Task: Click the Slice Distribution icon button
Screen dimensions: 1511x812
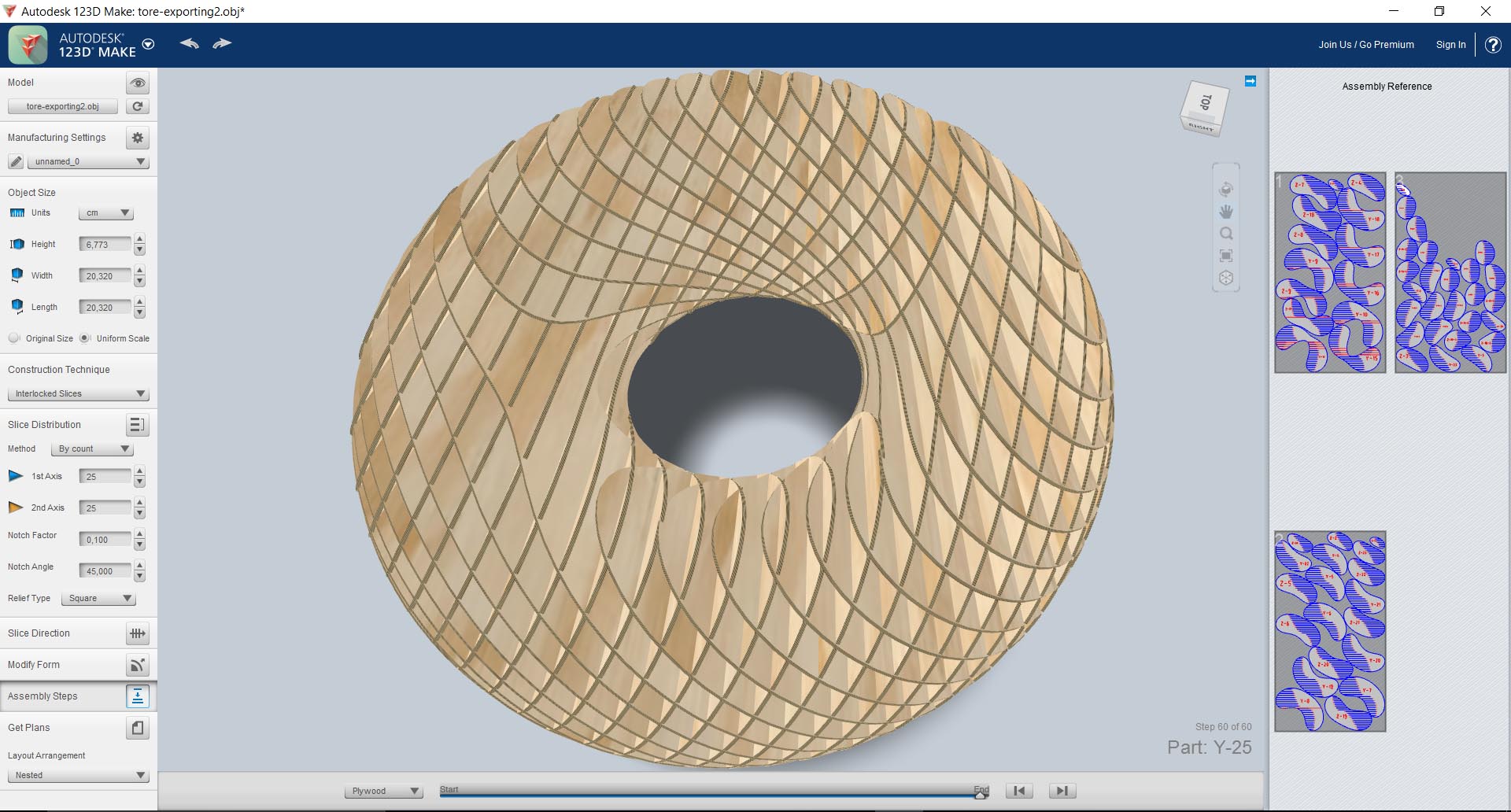Action: 138,425
